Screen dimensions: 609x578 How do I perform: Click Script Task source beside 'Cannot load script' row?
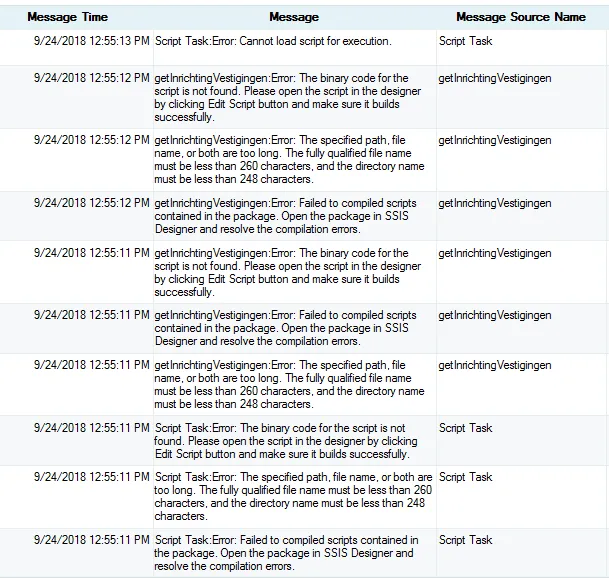click(x=465, y=41)
